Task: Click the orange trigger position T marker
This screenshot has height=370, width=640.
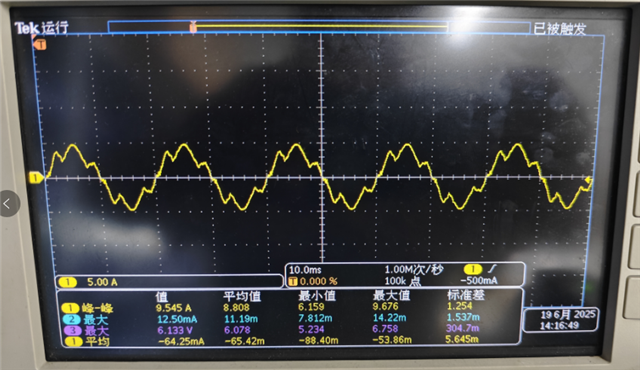Action: pos(41,44)
